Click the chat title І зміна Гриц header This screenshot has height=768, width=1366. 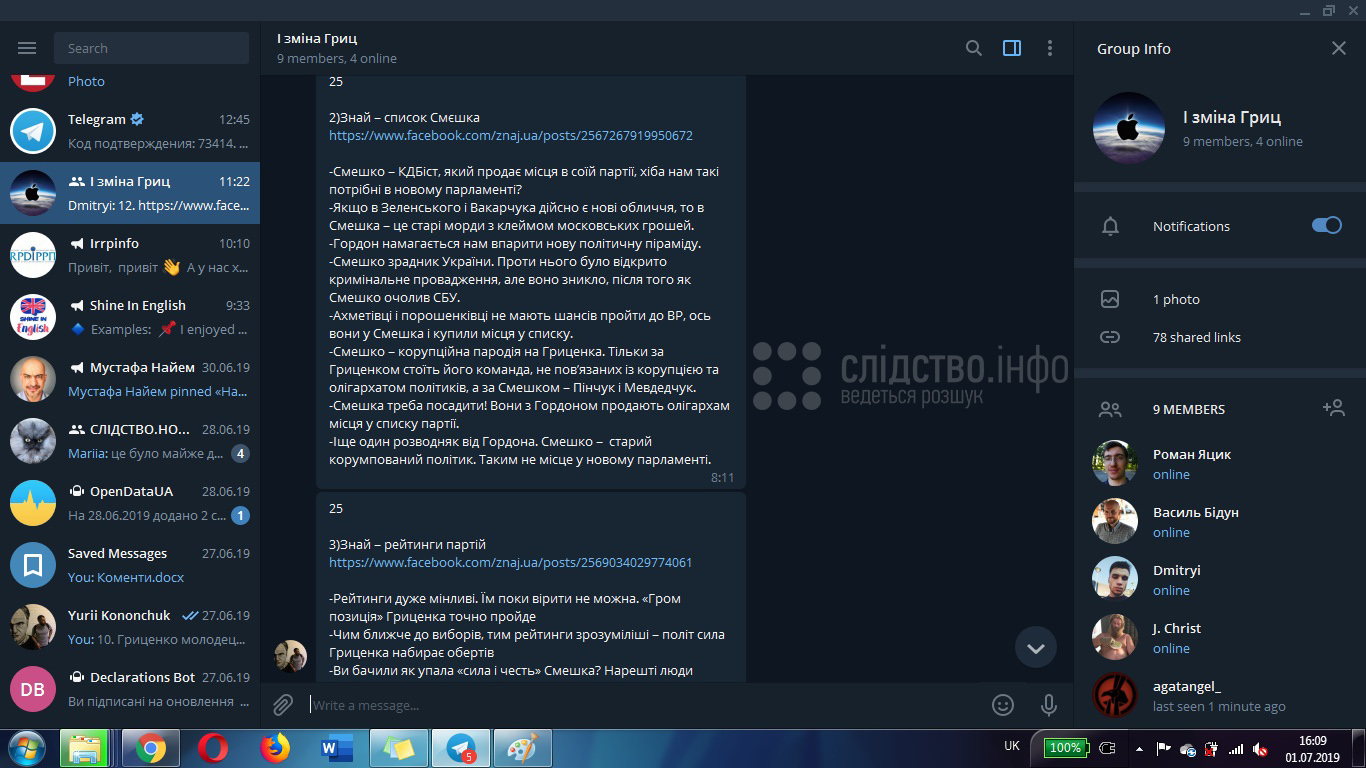(317, 38)
